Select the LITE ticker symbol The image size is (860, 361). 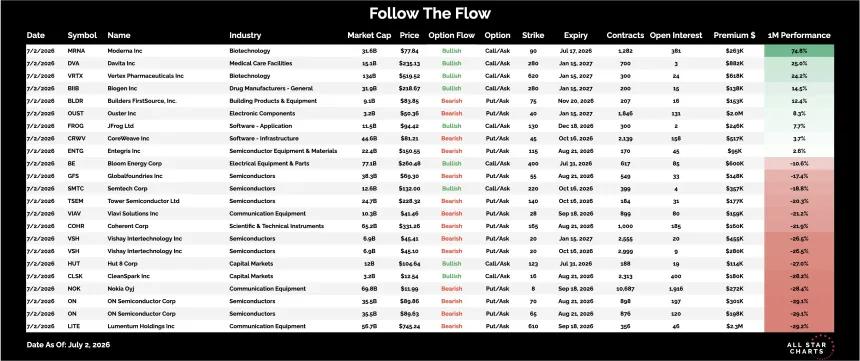coord(74,326)
